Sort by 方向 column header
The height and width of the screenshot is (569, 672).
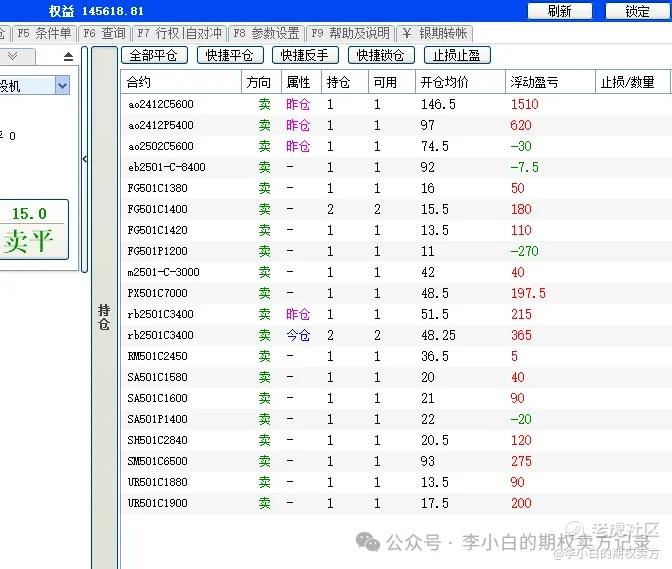click(x=261, y=82)
